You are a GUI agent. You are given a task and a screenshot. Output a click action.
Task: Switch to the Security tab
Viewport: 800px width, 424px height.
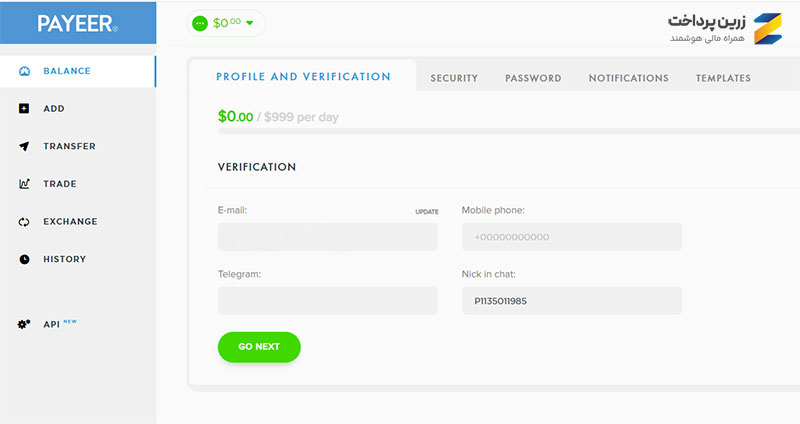coord(454,78)
